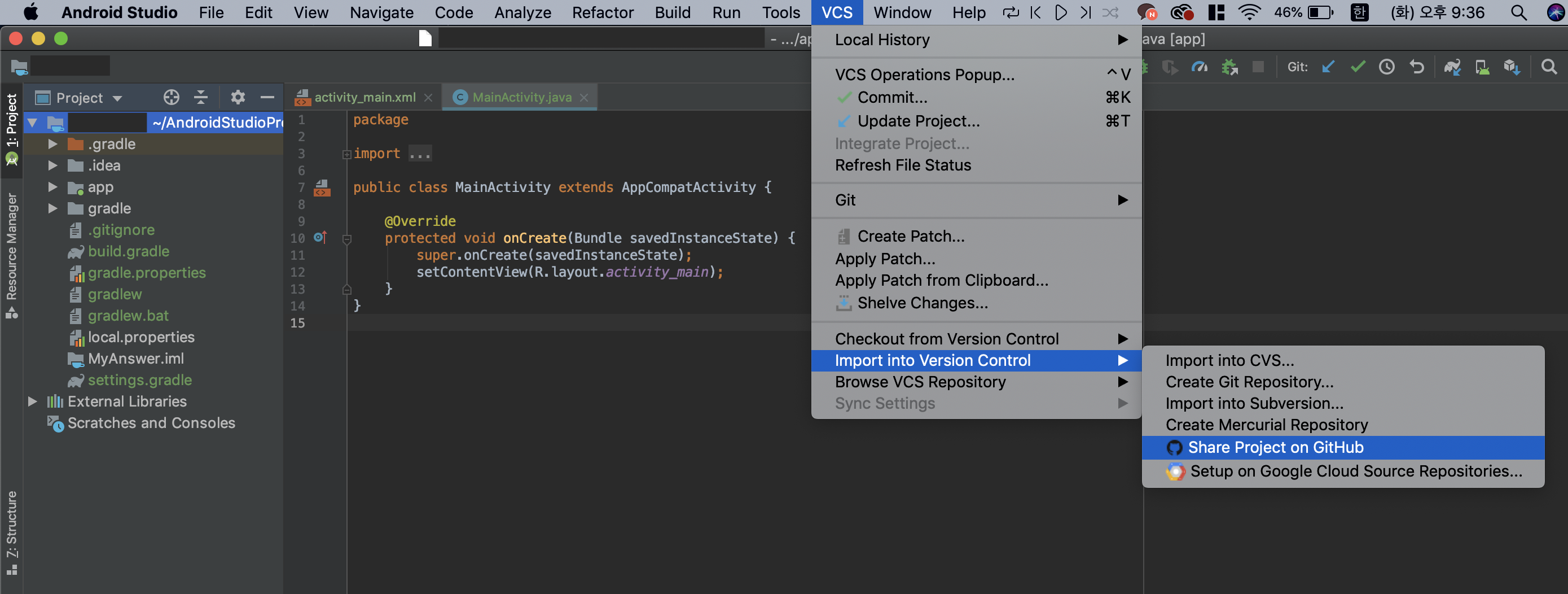Select build.gradle file in tree
Image resolution: width=1568 pixels, height=594 pixels.
[x=129, y=251]
